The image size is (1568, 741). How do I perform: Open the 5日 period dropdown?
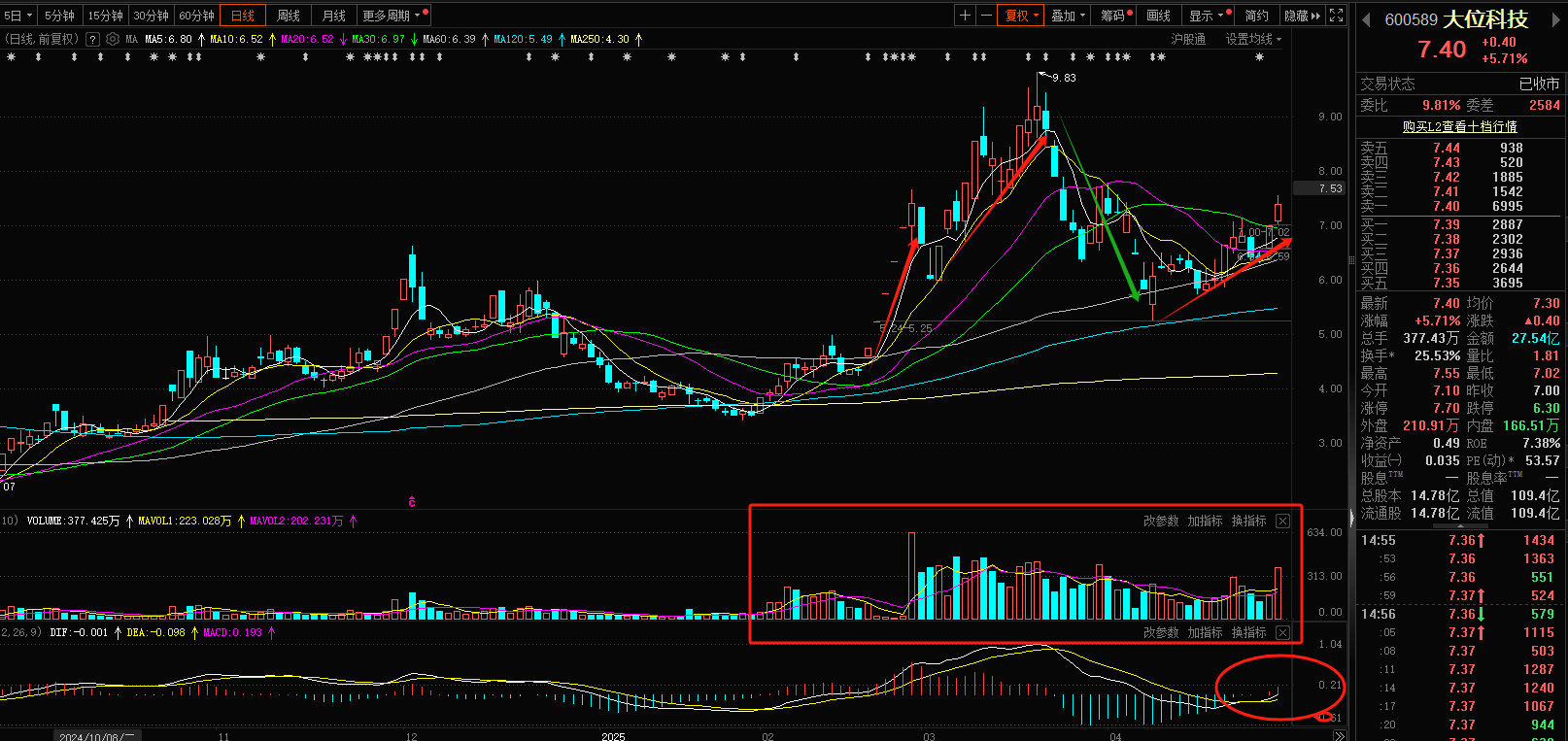point(18,16)
